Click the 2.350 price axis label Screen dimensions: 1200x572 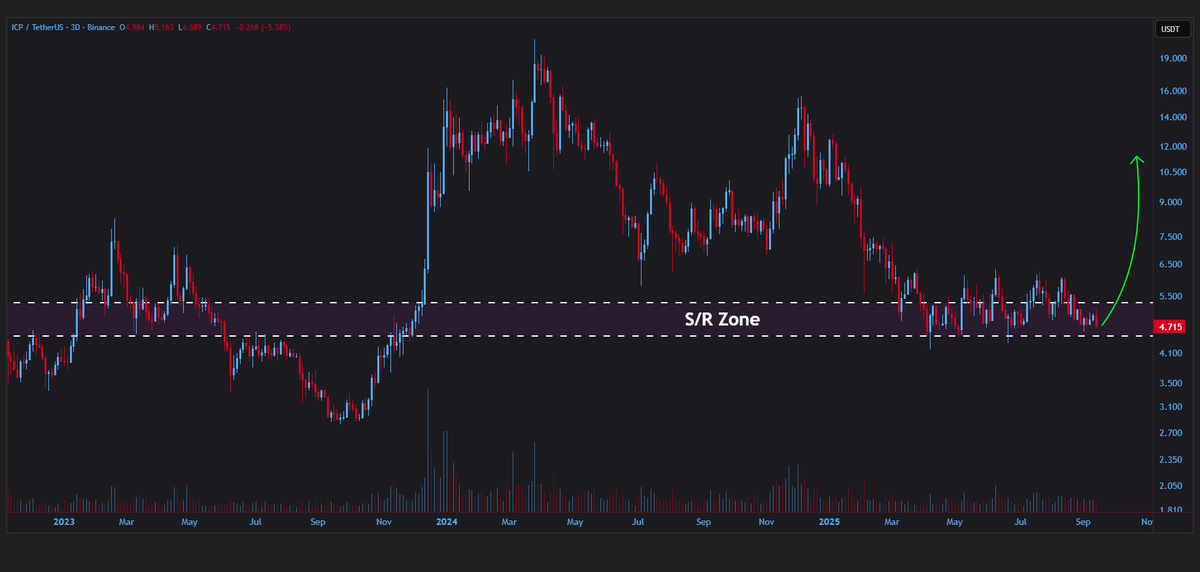[1172, 460]
